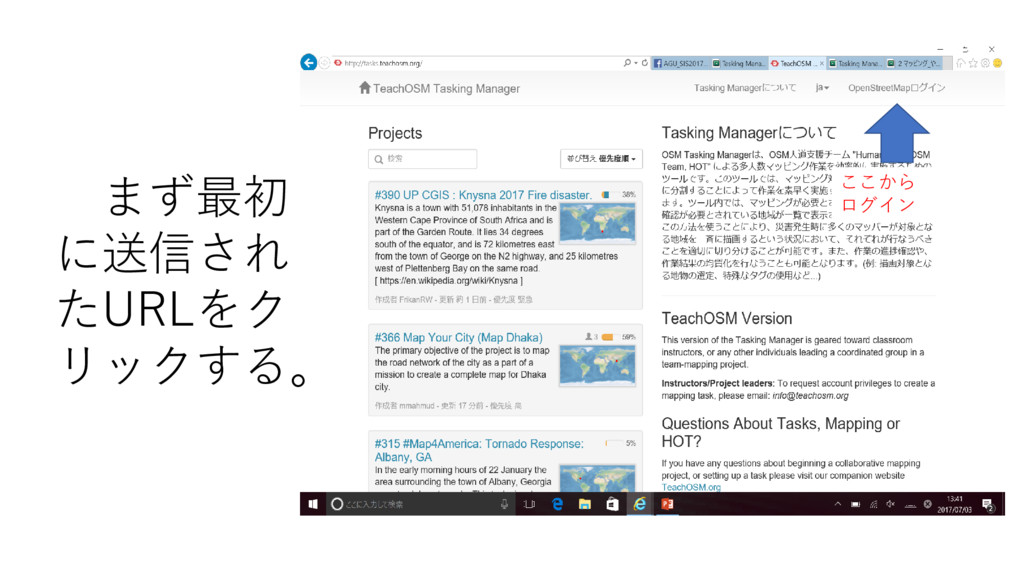This screenshot has height=576, width=1024.
Task: Click the Internet Explorer taskbar icon
Action: point(639,504)
